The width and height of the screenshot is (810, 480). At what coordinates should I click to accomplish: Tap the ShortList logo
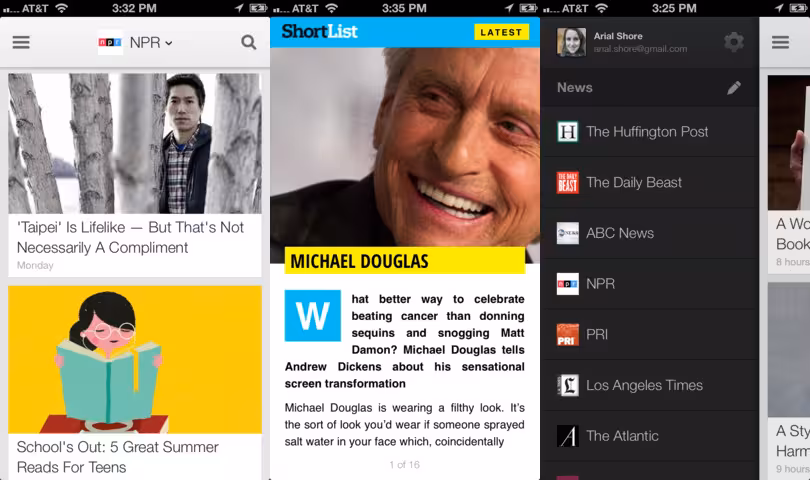tap(320, 32)
